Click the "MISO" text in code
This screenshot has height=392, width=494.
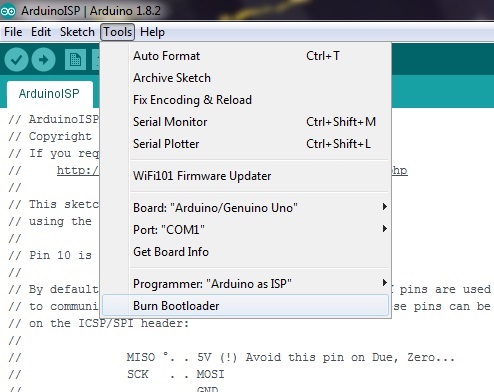click(x=141, y=357)
